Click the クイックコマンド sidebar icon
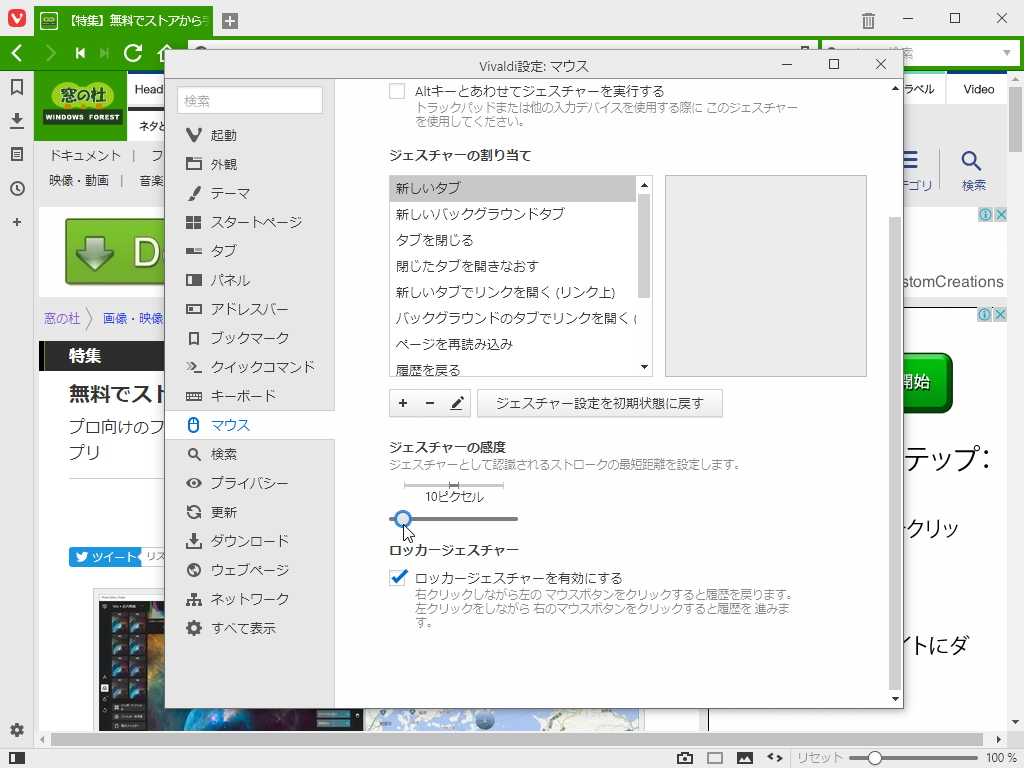This screenshot has width=1024, height=768. coord(194,367)
